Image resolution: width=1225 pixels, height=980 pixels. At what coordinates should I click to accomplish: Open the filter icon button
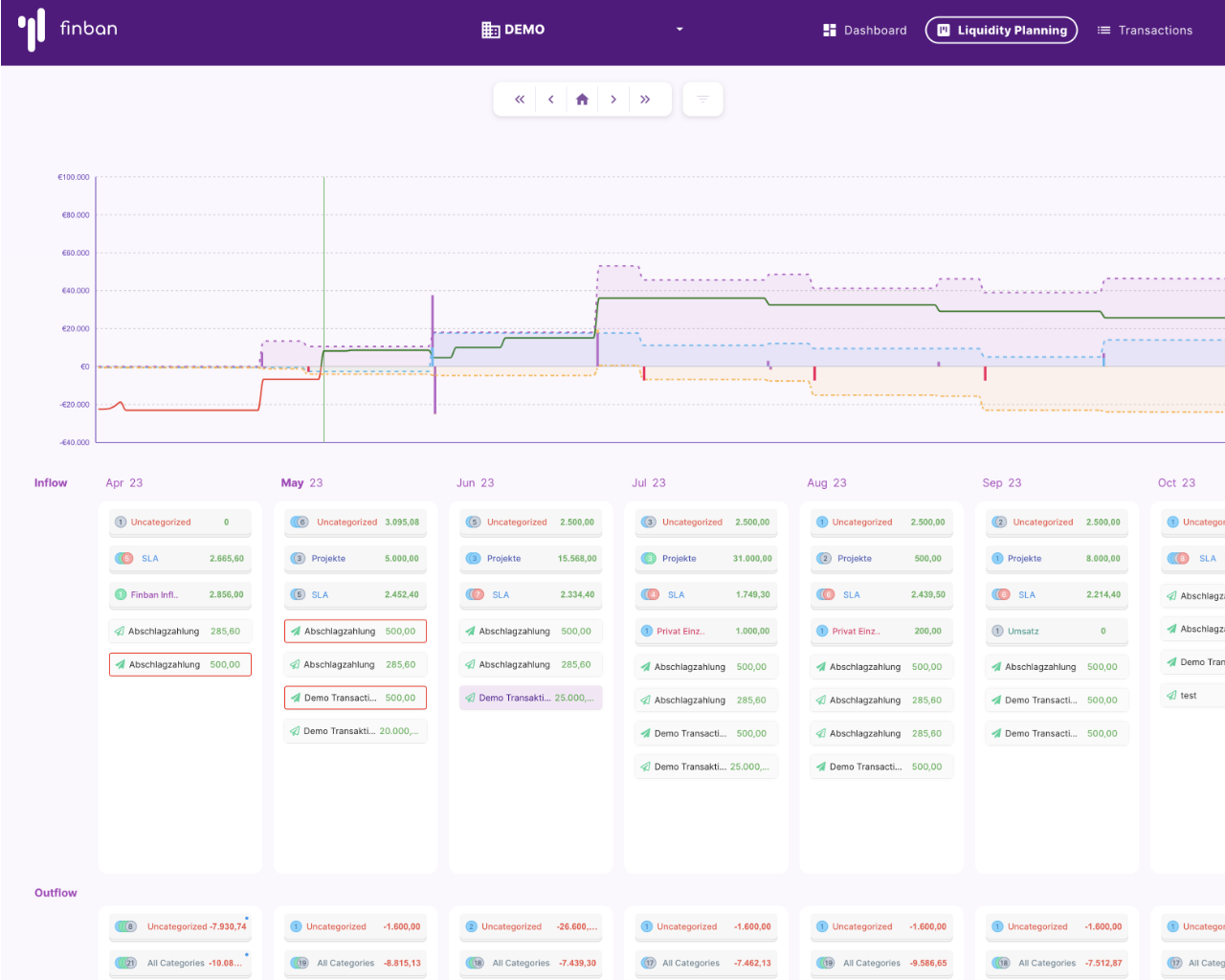[x=702, y=100]
